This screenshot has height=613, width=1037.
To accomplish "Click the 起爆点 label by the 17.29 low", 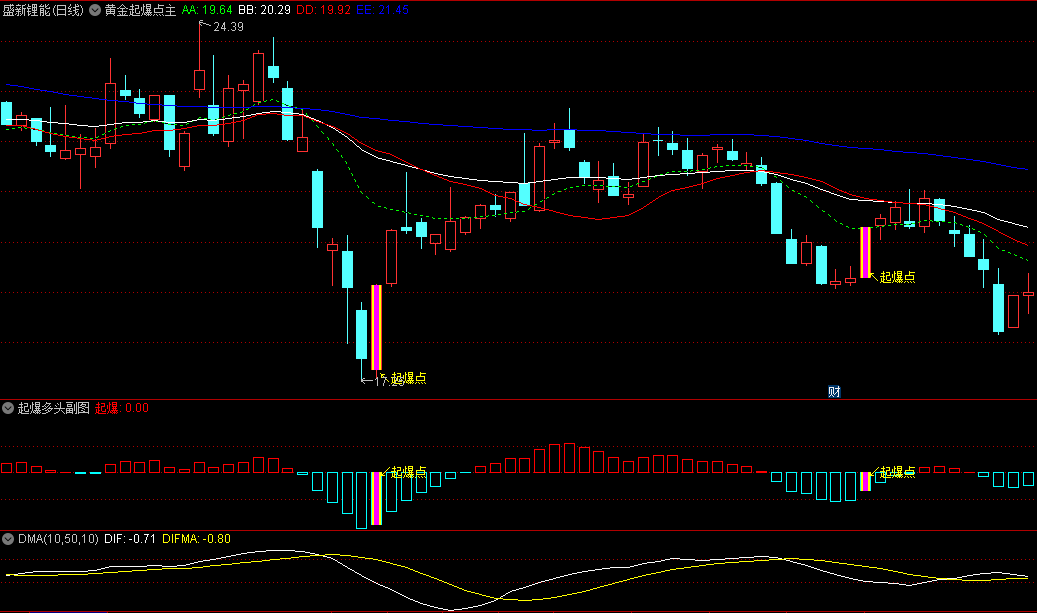I will [409, 378].
